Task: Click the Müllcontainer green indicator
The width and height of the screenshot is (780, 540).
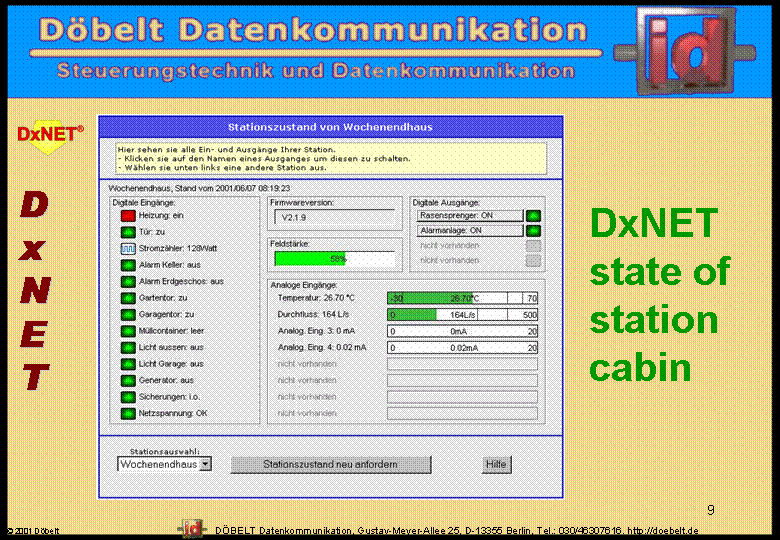Action: [x=128, y=331]
